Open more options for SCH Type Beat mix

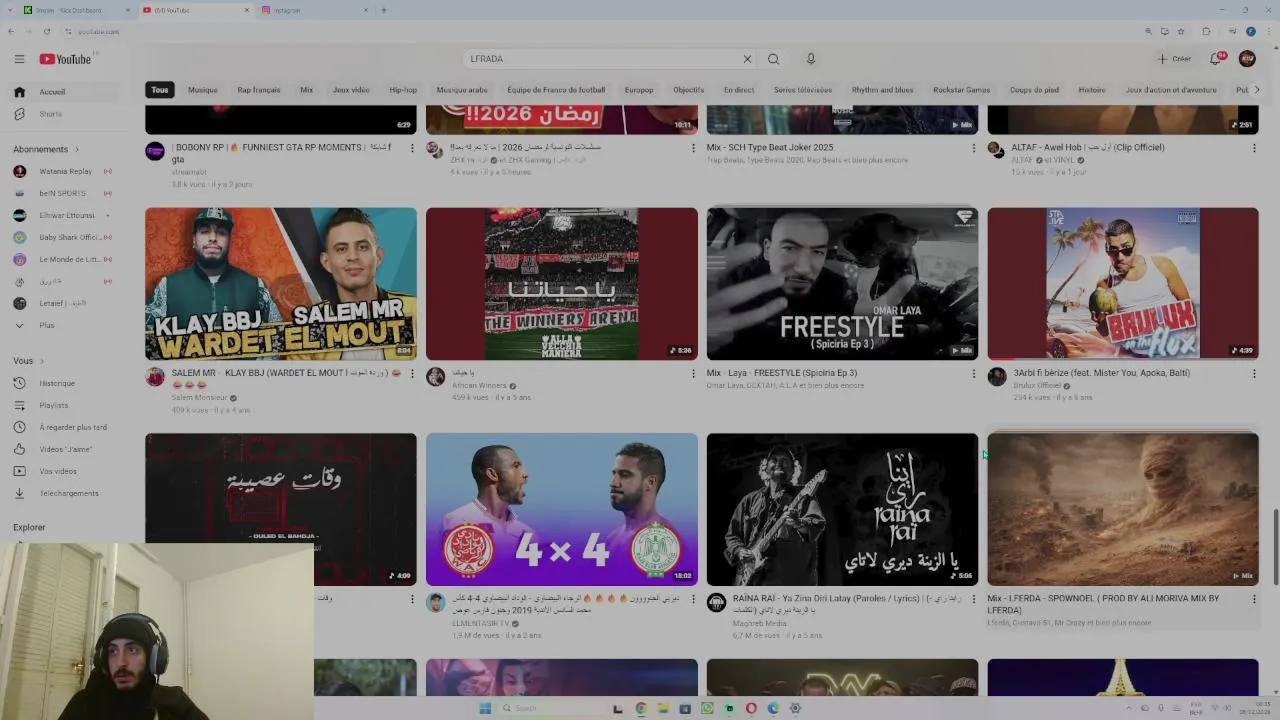click(973, 148)
